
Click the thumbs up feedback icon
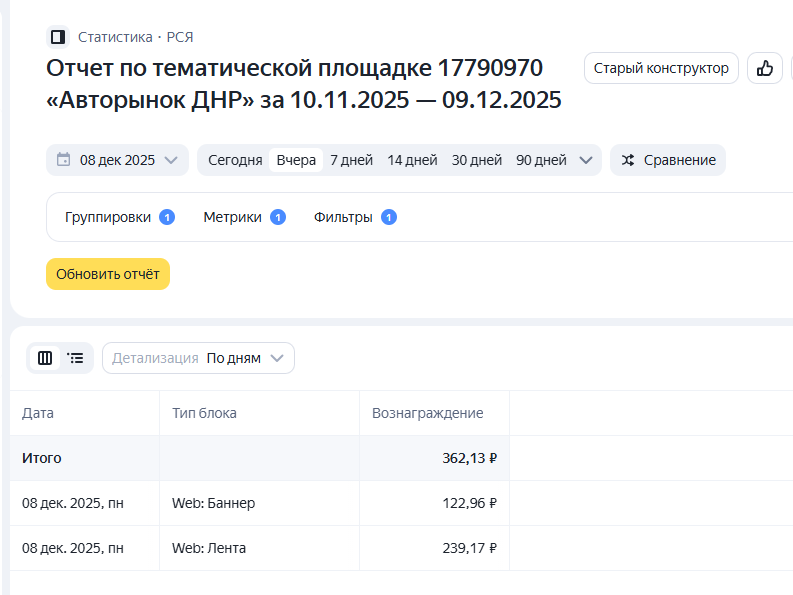(765, 68)
